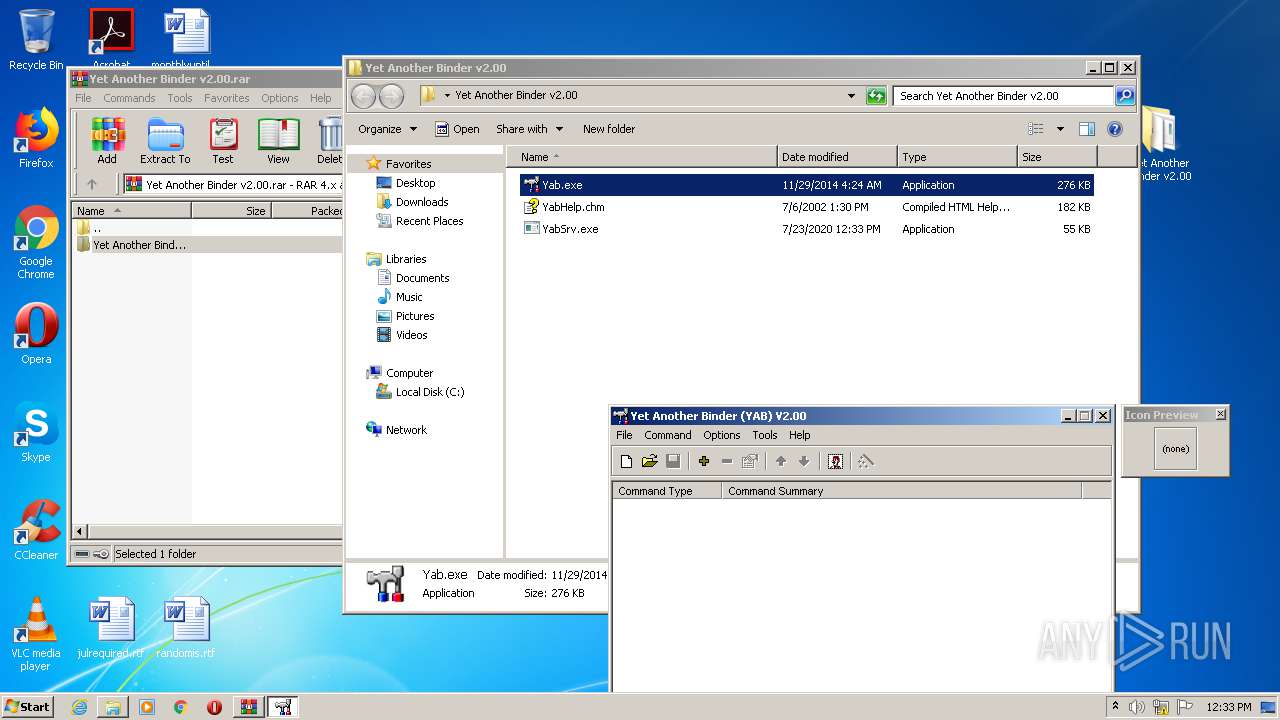The width and height of the screenshot is (1280, 720).
Task: Click Explorer search input field
Action: (1003, 96)
